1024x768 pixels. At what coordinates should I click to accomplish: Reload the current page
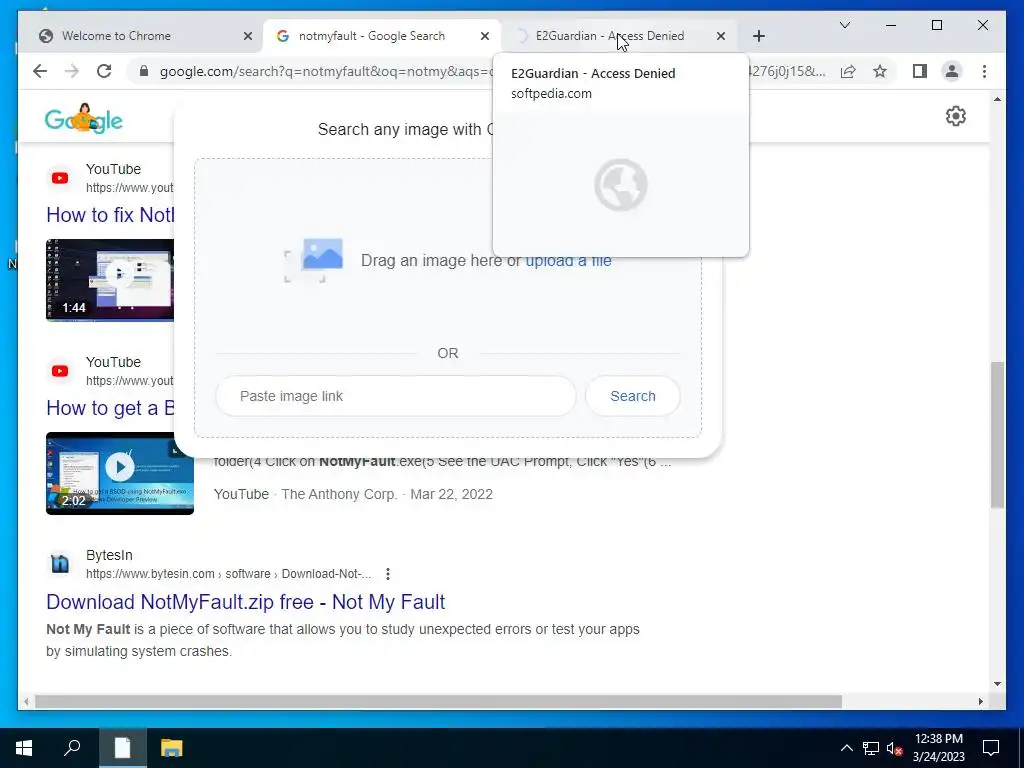pyautogui.click(x=104, y=71)
